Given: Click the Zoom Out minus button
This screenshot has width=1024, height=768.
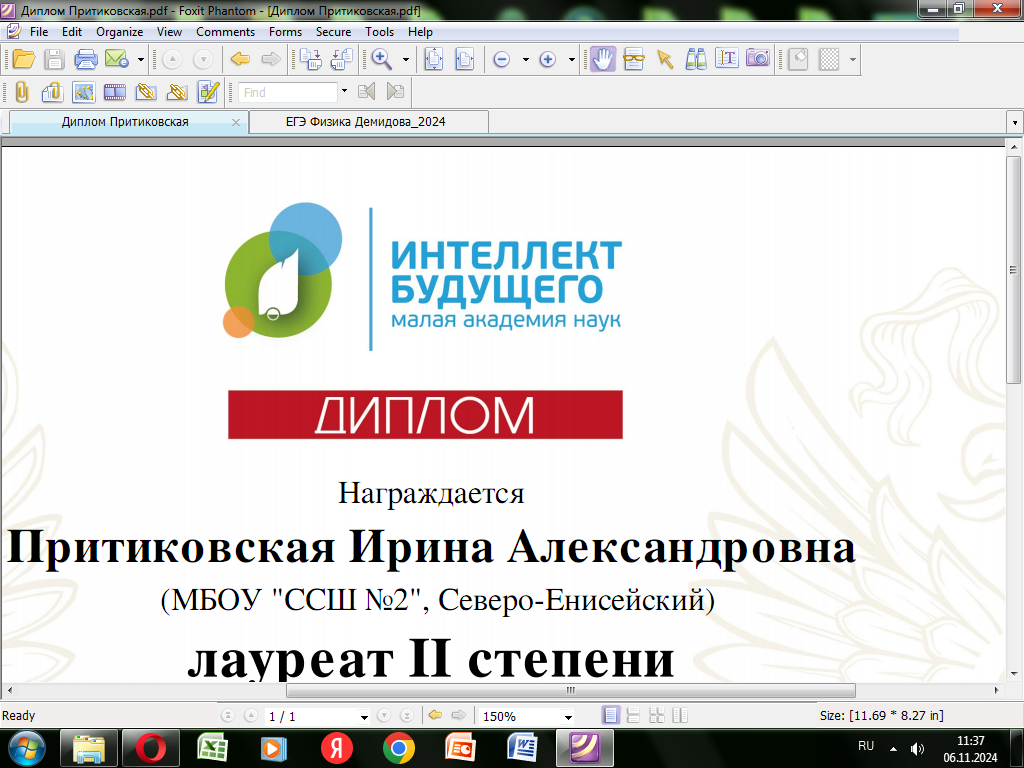Looking at the screenshot, I should pos(502,59).
